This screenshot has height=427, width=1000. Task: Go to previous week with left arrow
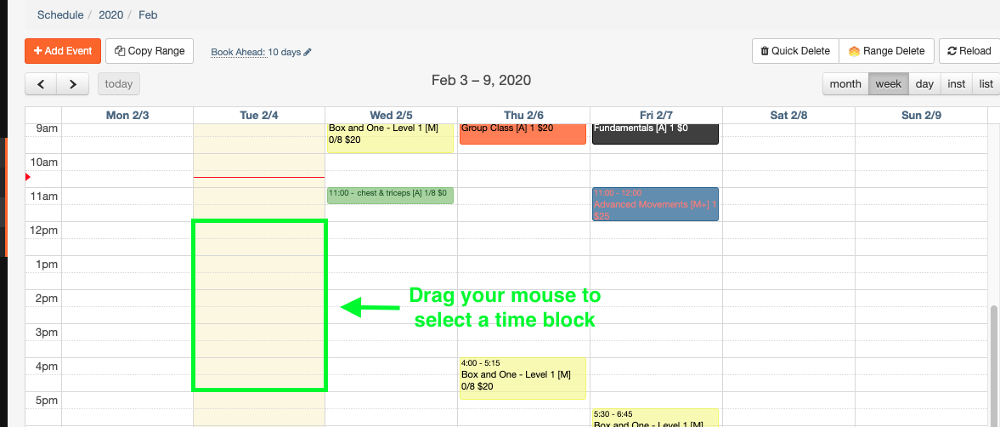(41, 84)
